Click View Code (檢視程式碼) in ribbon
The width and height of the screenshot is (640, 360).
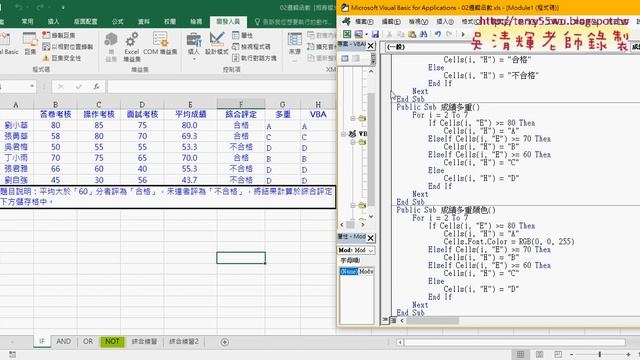coord(251,47)
